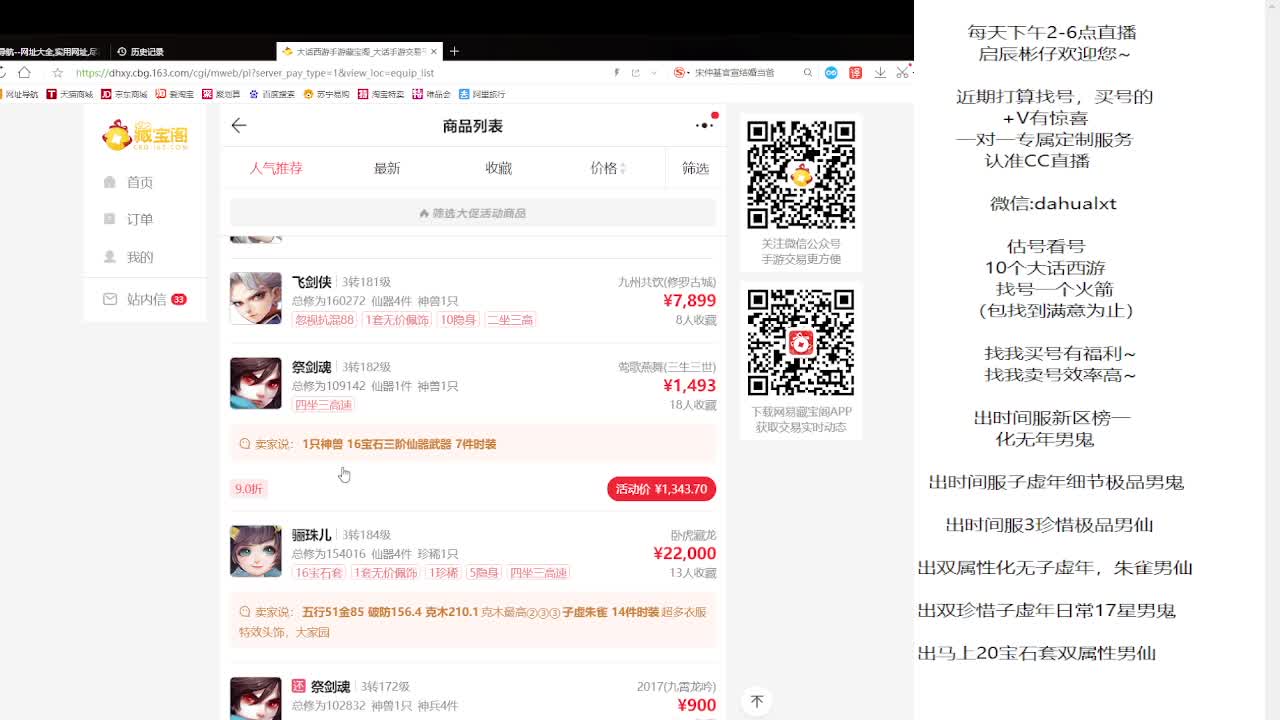Open the 筛选 filter panel

coord(695,168)
